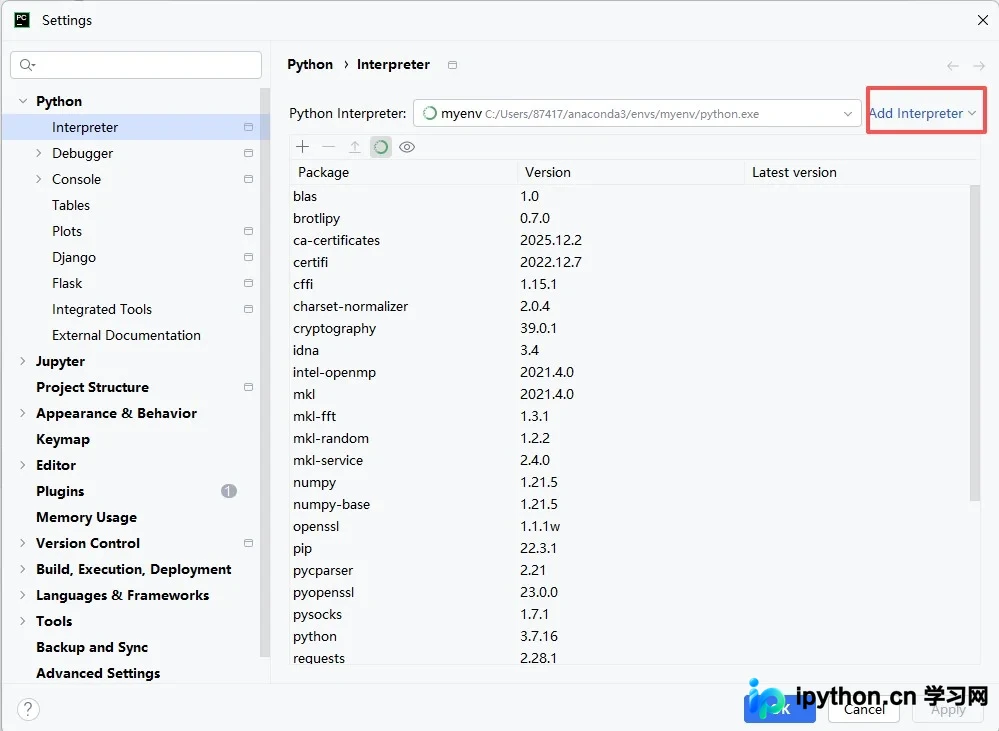This screenshot has width=999, height=731.
Task: Toggle the Conda package manager button
Action: [x=381, y=147]
